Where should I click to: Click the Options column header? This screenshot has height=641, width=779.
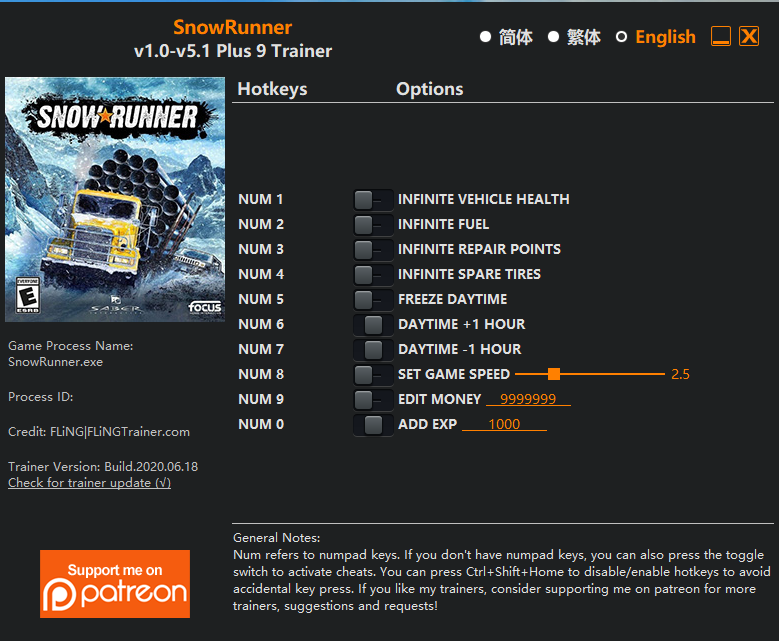430,89
